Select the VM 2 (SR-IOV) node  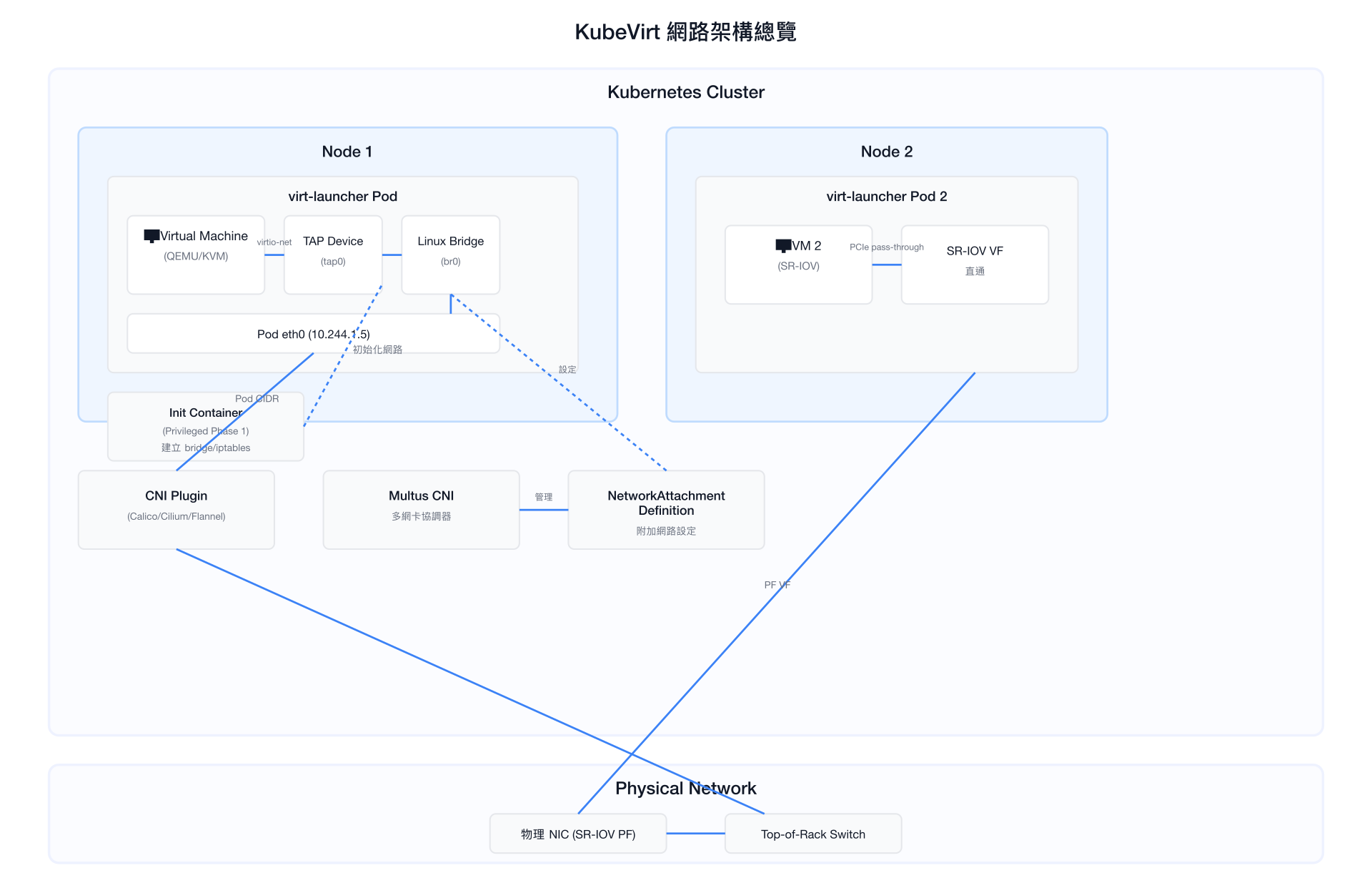(x=799, y=265)
